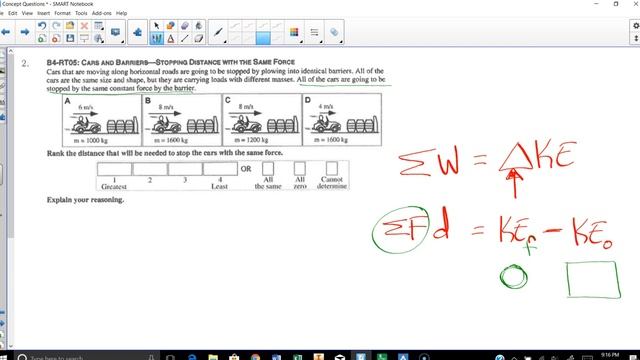640x360 pixels.
Task: Click ranking box 1 Greatest
Action: pyautogui.click(x=114, y=169)
